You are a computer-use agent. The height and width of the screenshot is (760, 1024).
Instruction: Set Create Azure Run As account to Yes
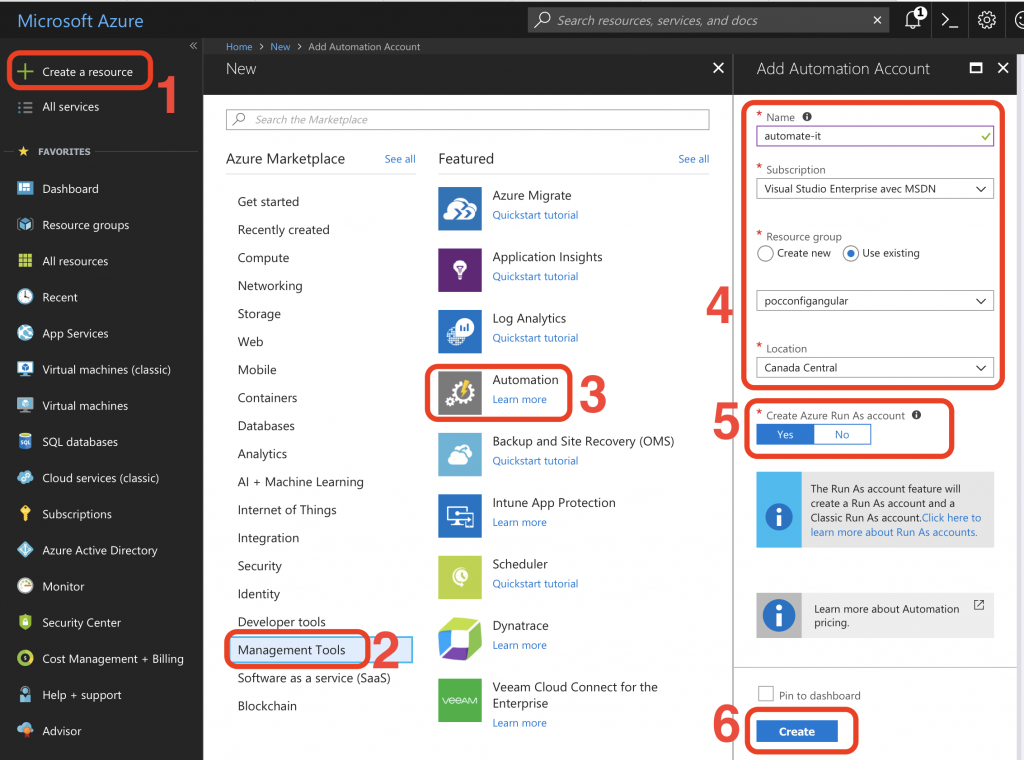[785, 435]
